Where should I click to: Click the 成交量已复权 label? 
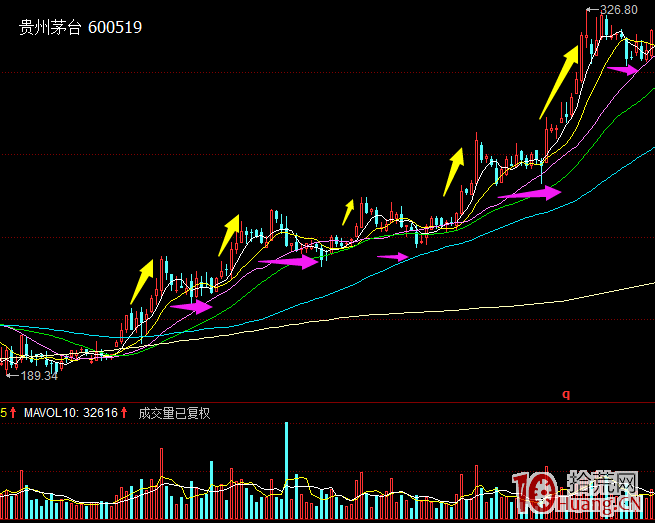pyautogui.click(x=174, y=413)
